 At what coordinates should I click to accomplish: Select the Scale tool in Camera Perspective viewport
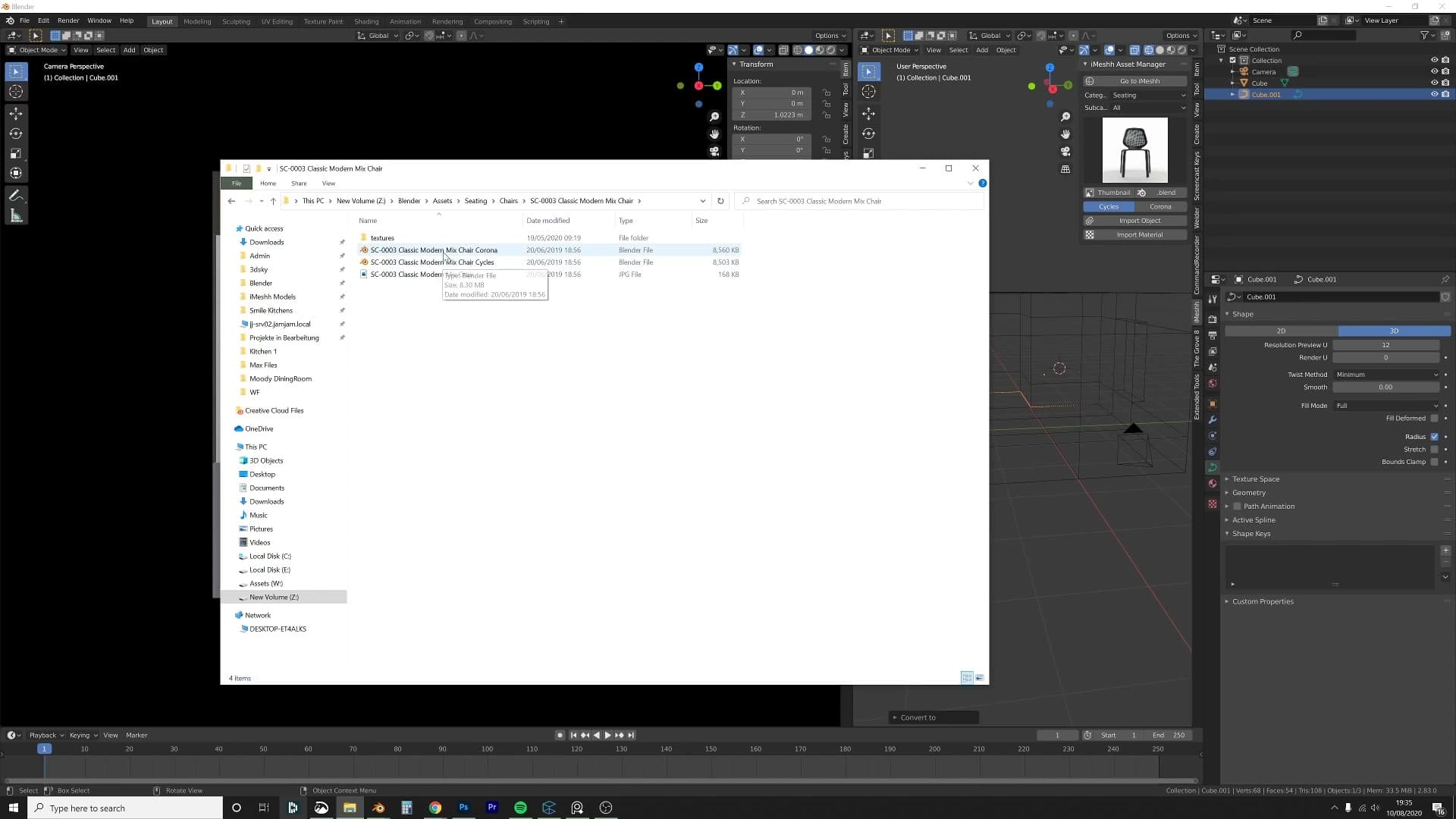coord(16,153)
